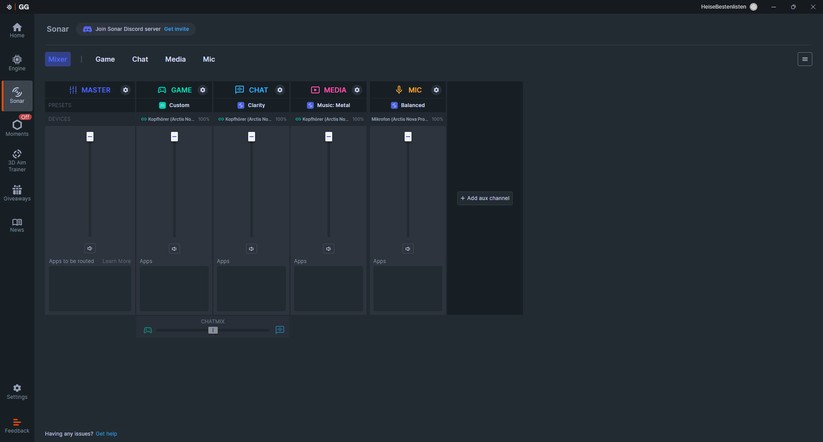Open the News section
The image size is (823, 442).
coord(17,225)
